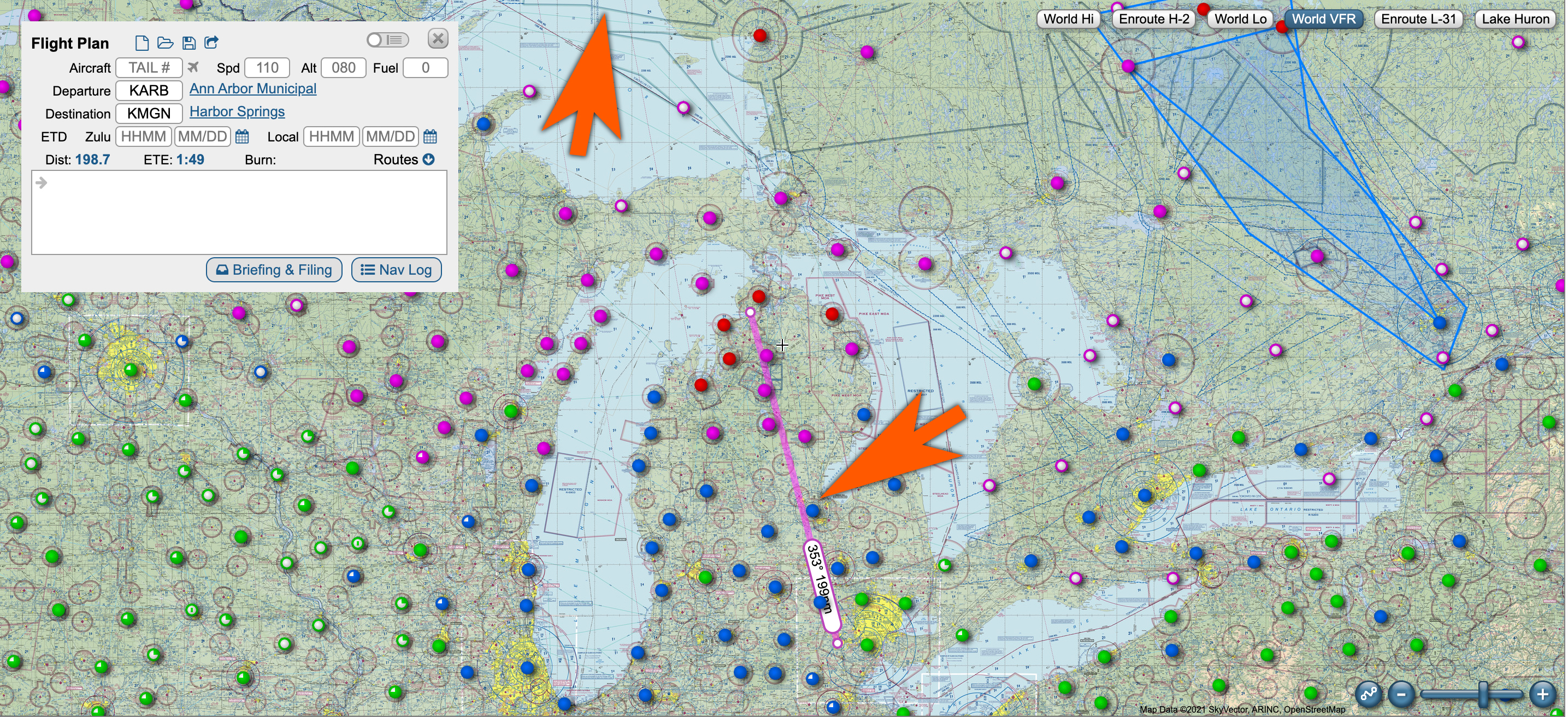
Task: Open Local ETD calendar picker
Action: pyautogui.click(x=431, y=137)
